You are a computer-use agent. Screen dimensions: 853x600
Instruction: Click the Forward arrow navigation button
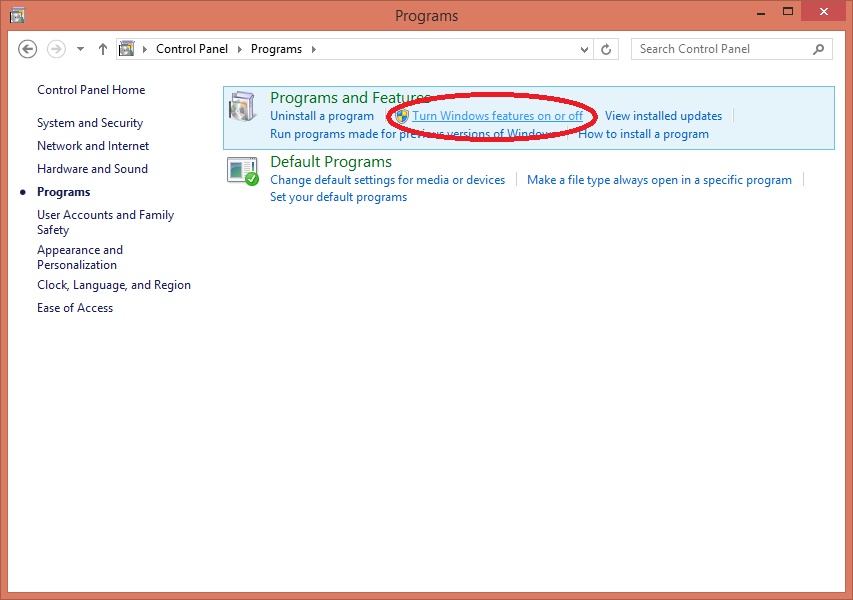click(x=56, y=49)
